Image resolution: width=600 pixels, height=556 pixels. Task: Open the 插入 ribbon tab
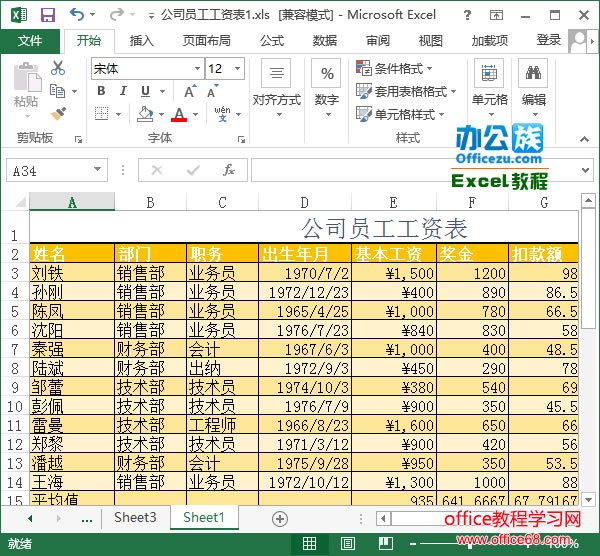(142, 41)
